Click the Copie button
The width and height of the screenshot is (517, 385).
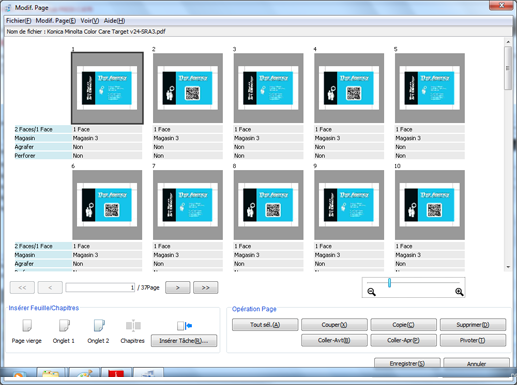(403, 325)
